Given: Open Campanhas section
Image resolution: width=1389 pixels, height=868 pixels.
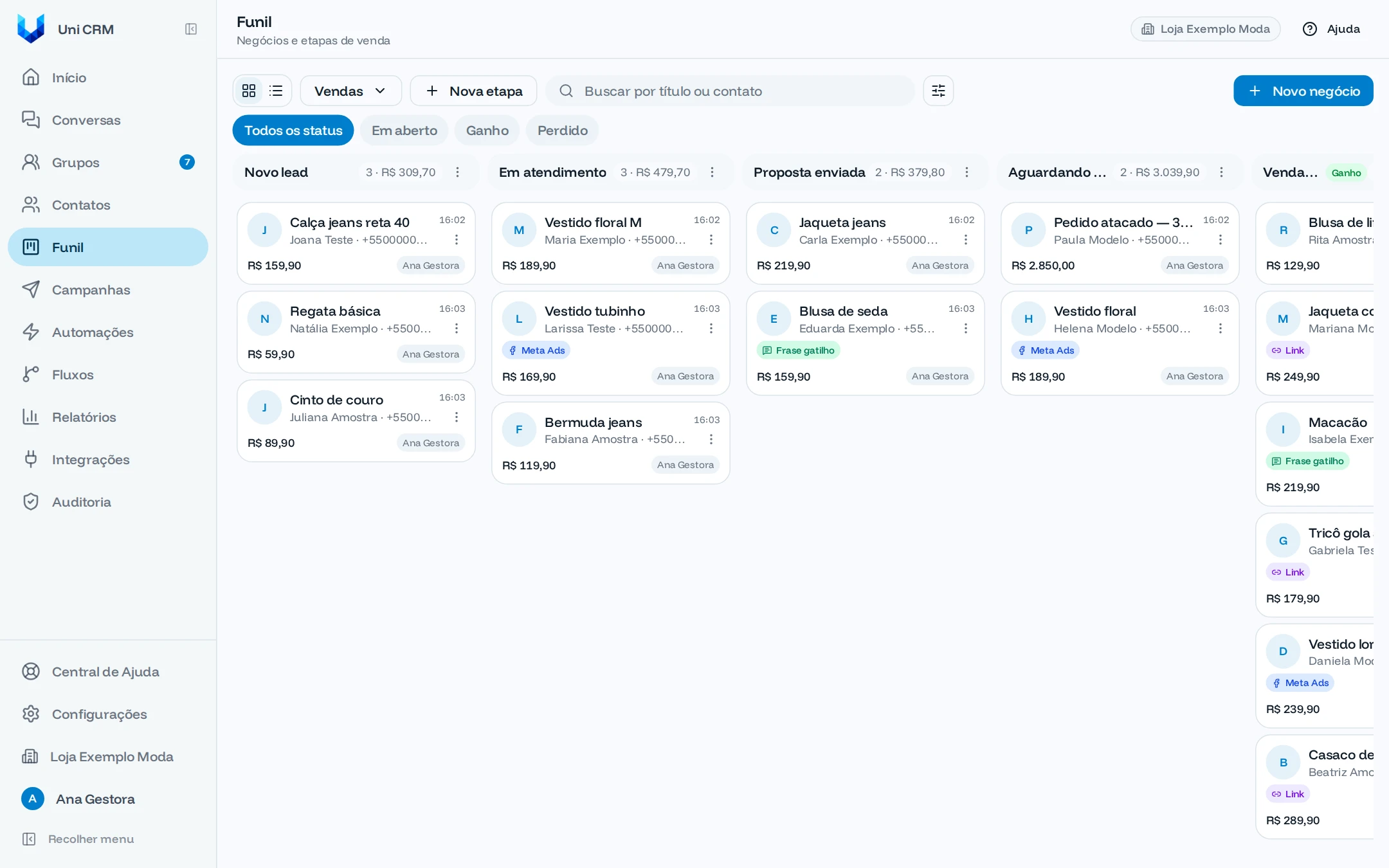Looking at the screenshot, I should pos(108,289).
